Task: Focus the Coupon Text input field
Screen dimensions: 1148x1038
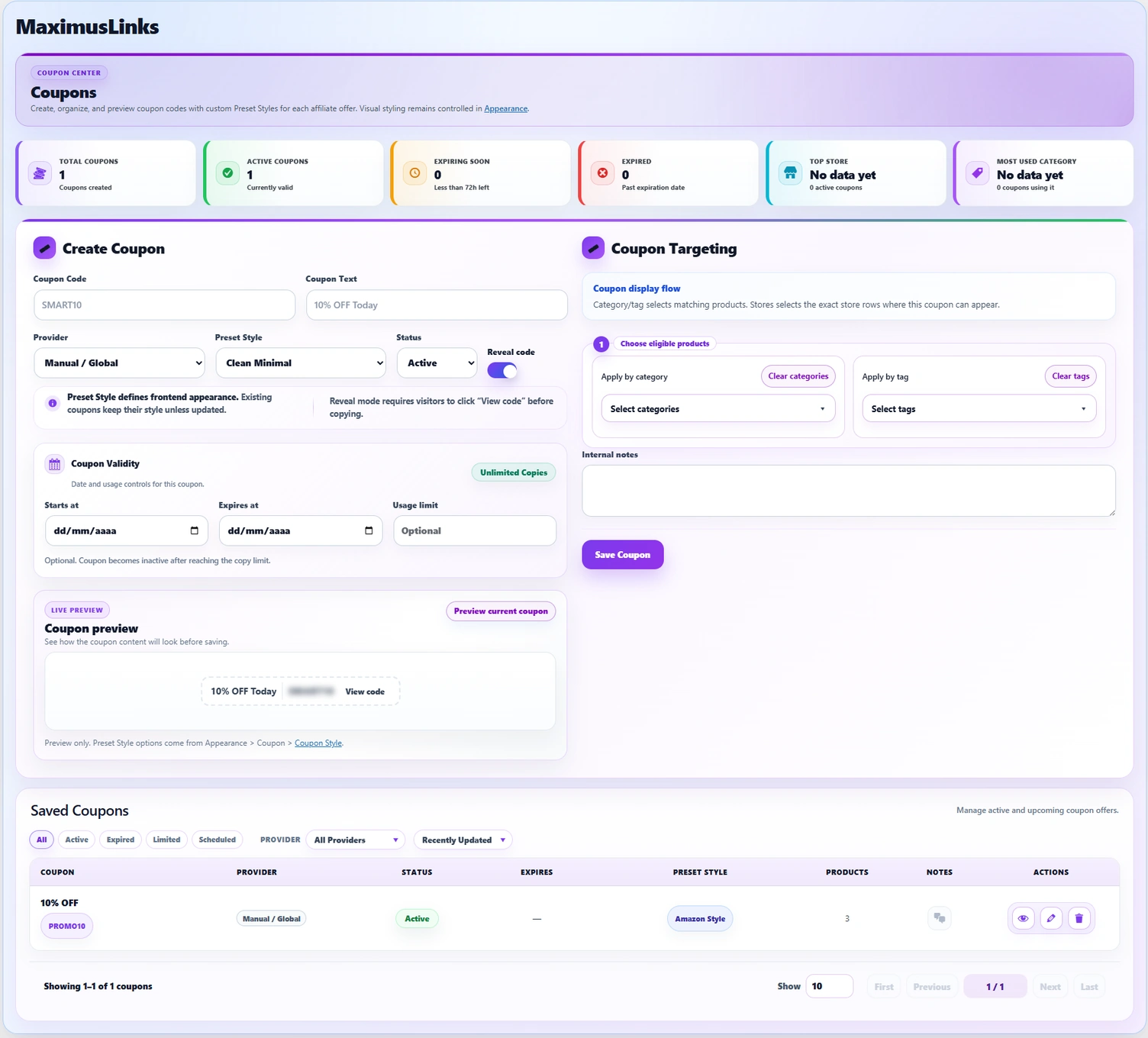Action: pyautogui.click(x=437, y=305)
